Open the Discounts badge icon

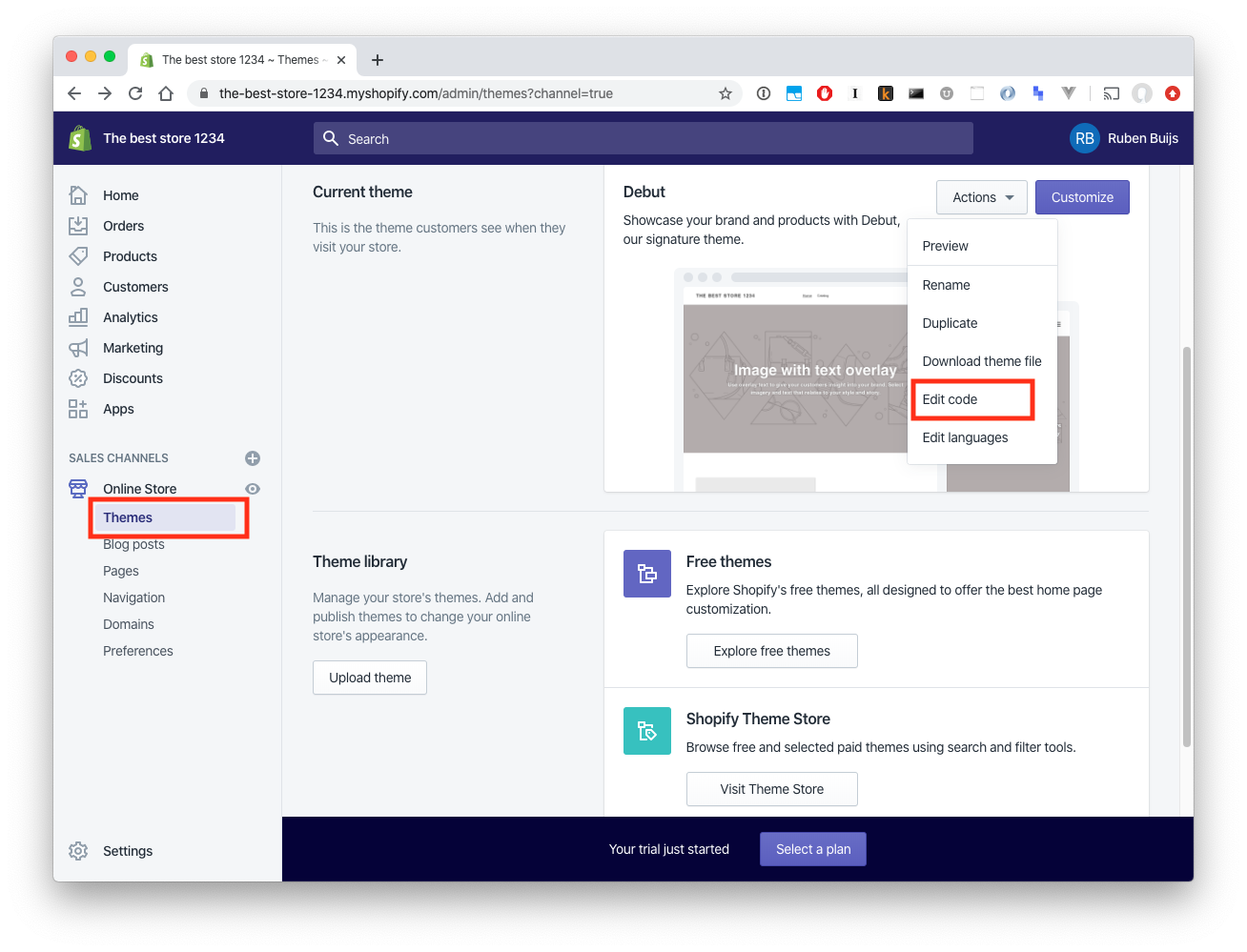click(78, 378)
